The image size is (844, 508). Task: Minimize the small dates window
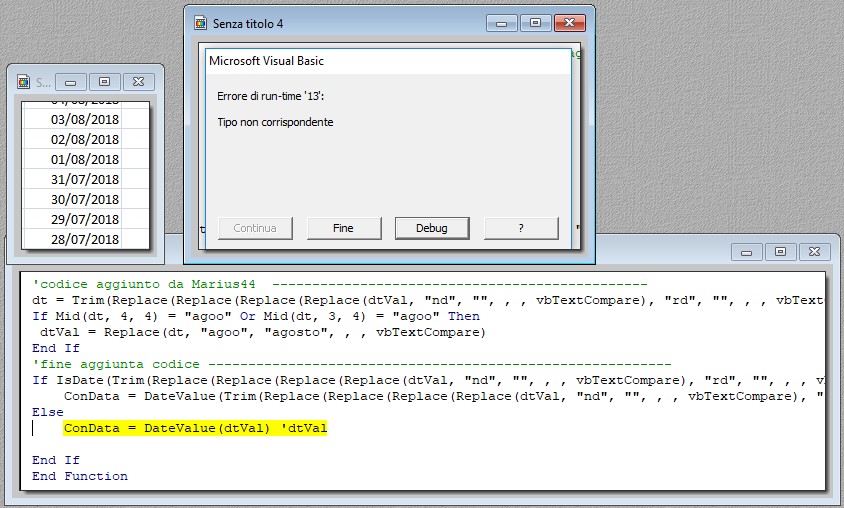[71, 82]
